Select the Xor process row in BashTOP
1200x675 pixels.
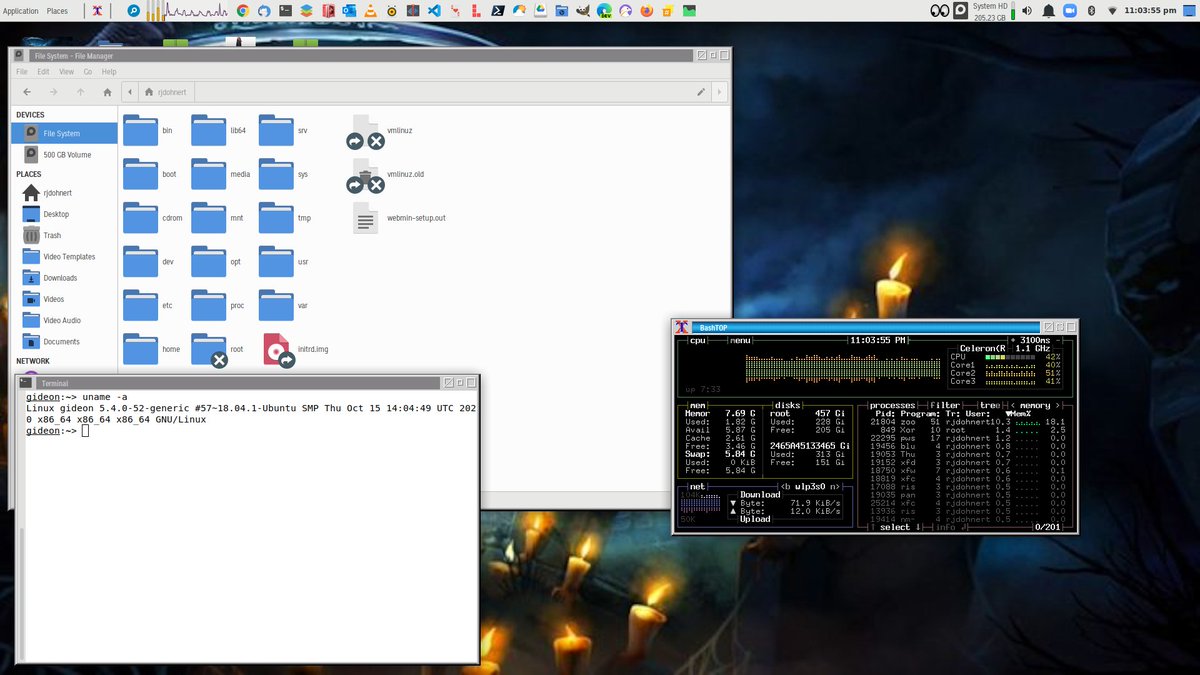point(968,430)
